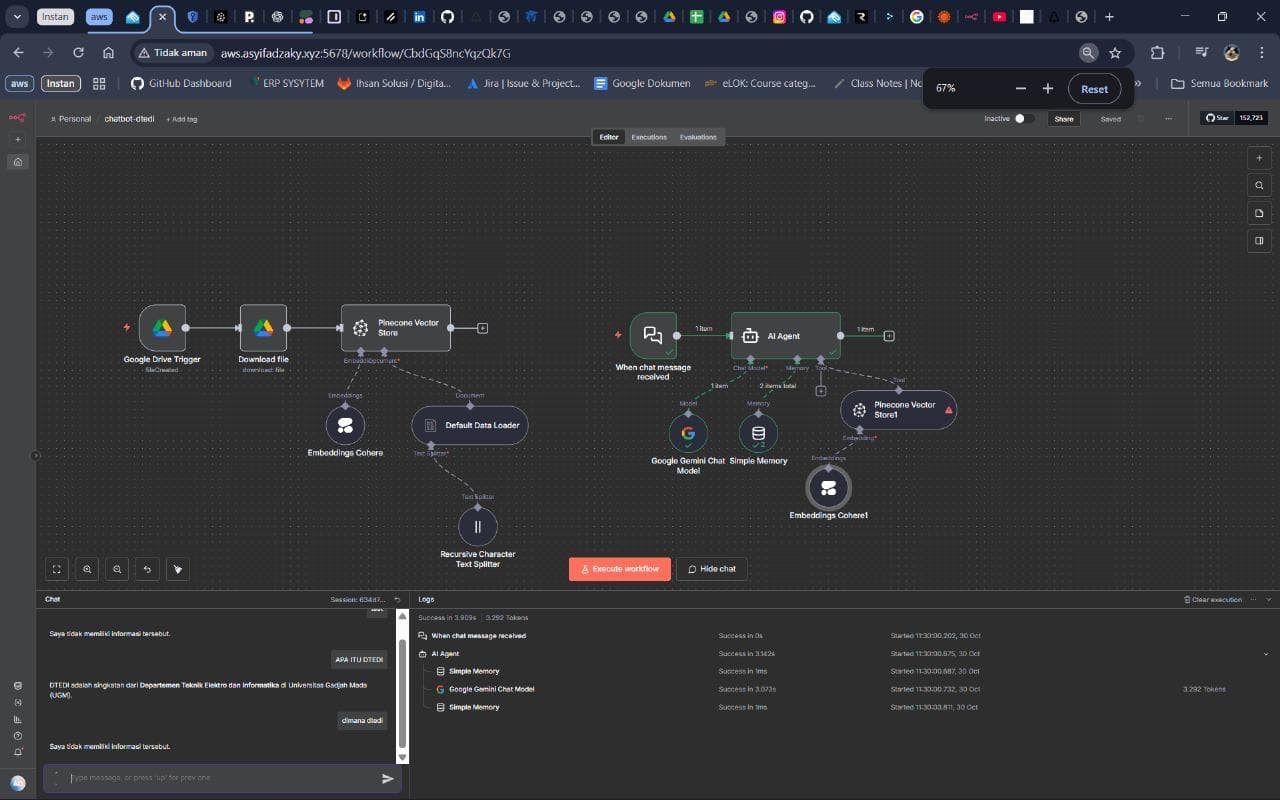Open the Simple Memory node
1280x800 pixels.
click(x=758, y=433)
